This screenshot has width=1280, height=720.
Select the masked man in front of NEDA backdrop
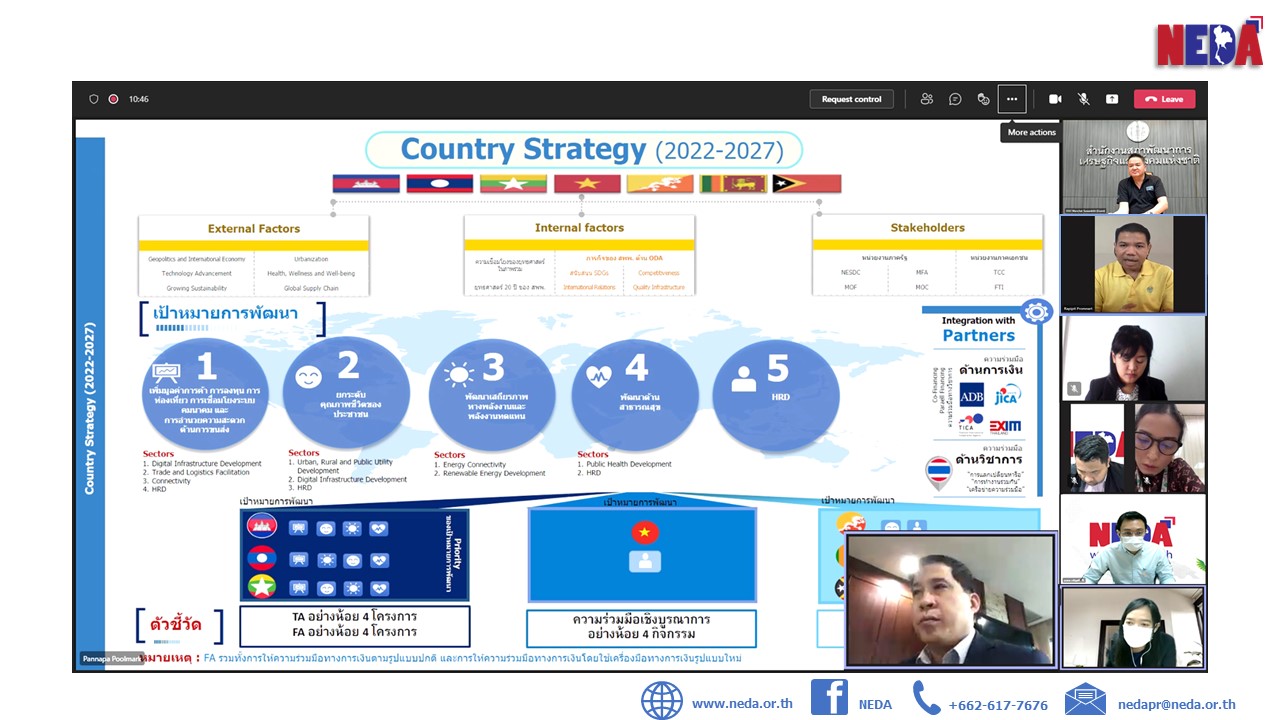click(1133, 540)
